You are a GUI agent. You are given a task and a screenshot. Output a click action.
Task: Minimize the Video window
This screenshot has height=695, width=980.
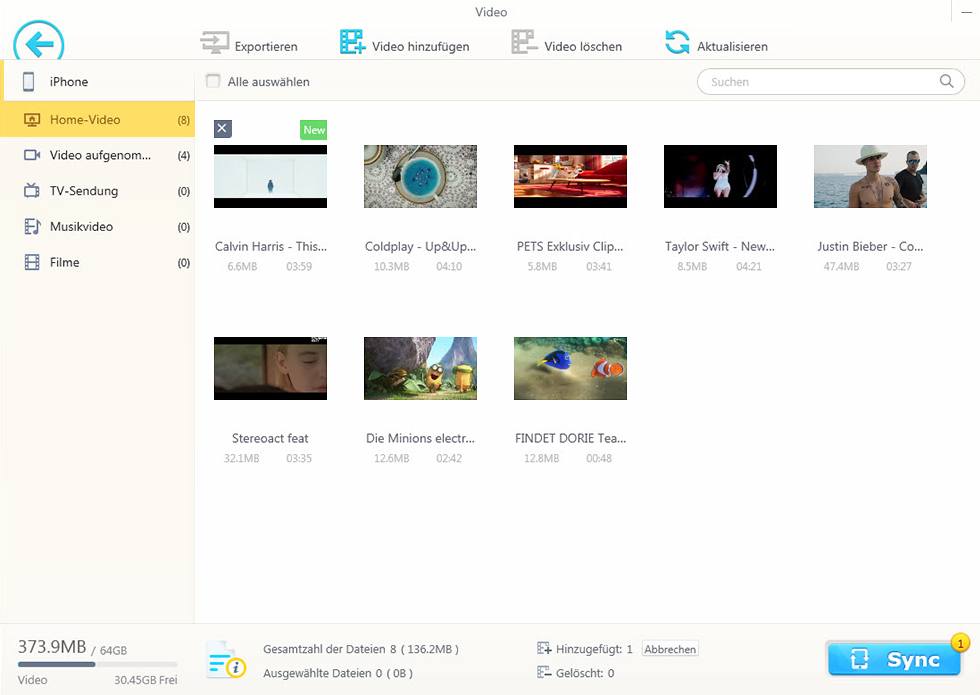tap(966, 12)
